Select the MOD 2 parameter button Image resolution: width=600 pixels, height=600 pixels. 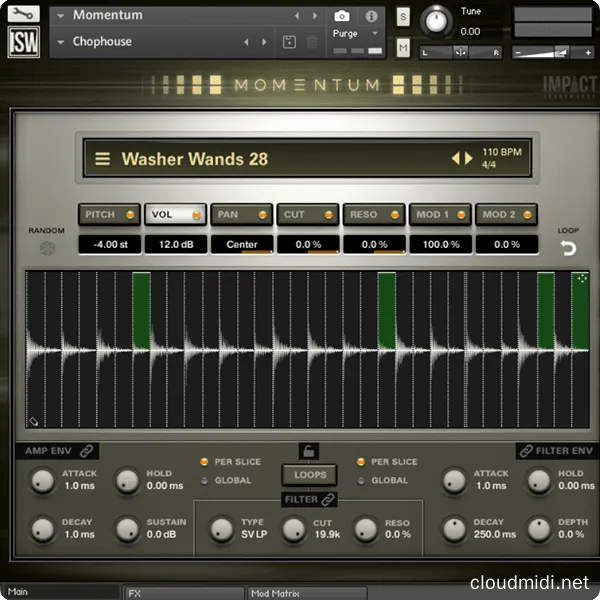(506, 214)
